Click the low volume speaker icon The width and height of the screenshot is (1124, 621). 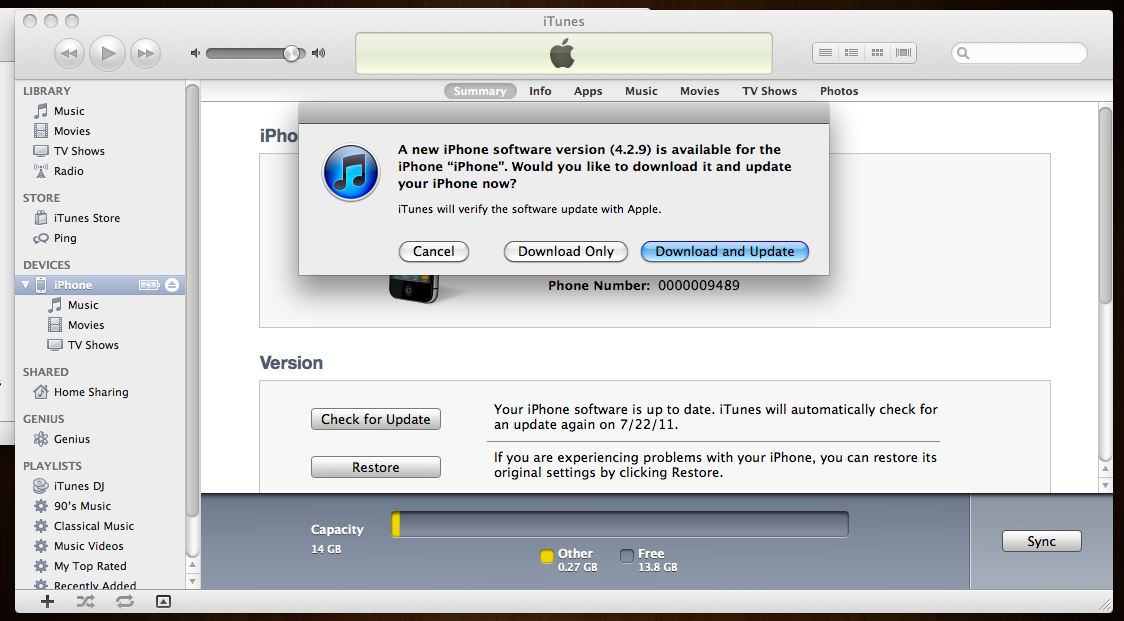pyautogui.click(x=195, y=53)
